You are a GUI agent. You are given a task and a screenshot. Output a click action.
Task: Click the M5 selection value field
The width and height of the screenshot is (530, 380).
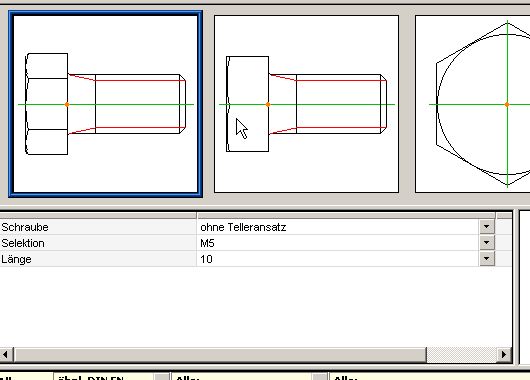pyautogui.click(x=338, y=243)
